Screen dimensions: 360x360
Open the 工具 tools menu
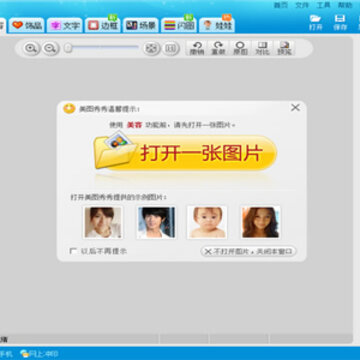point(323,5)
